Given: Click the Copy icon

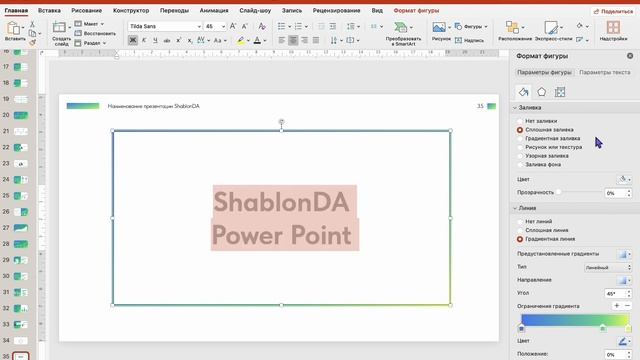Looking at the screenshot, I should coord(32,33).
